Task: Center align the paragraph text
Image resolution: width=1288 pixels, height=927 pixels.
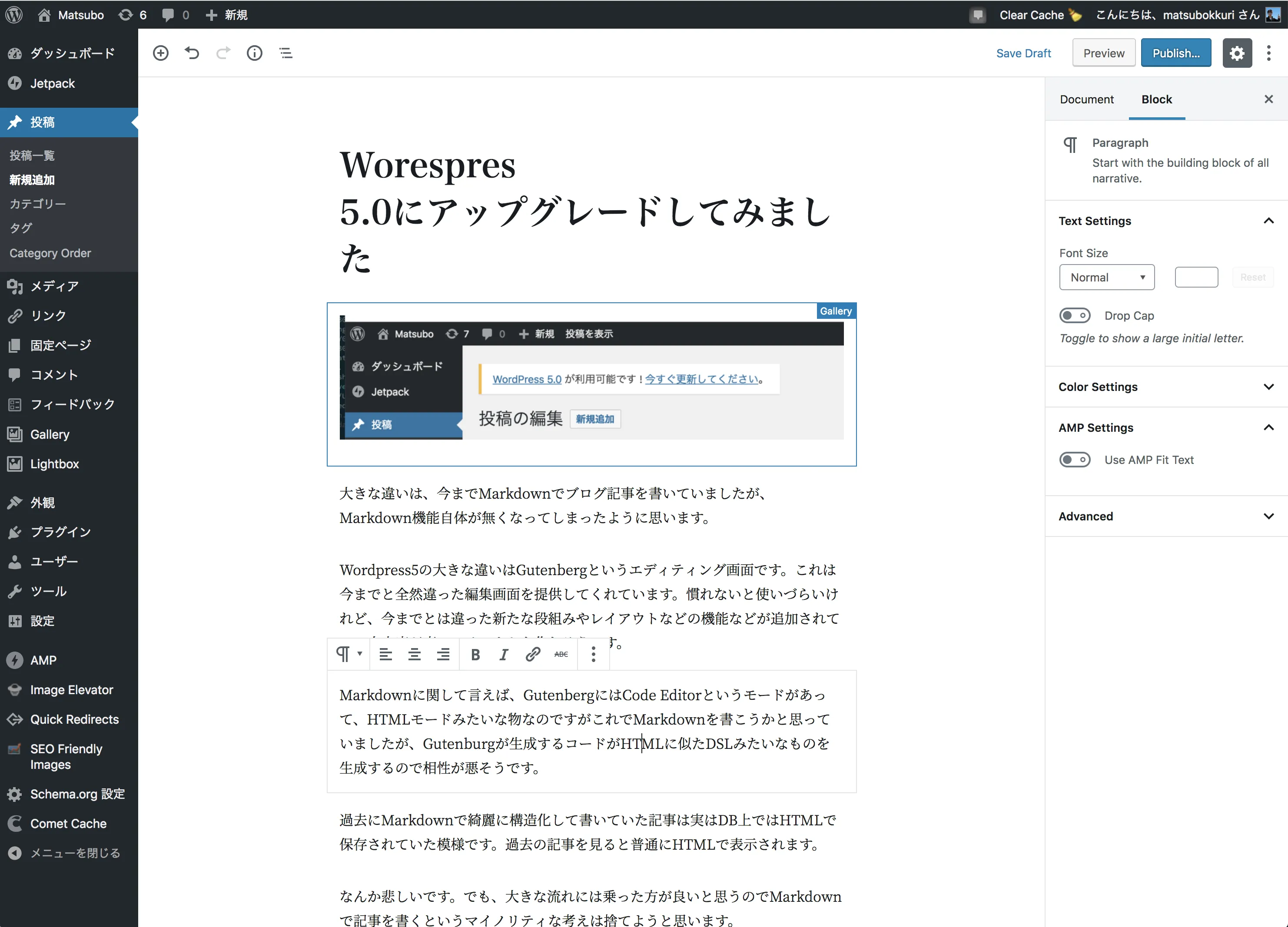Action: (414, 655)
